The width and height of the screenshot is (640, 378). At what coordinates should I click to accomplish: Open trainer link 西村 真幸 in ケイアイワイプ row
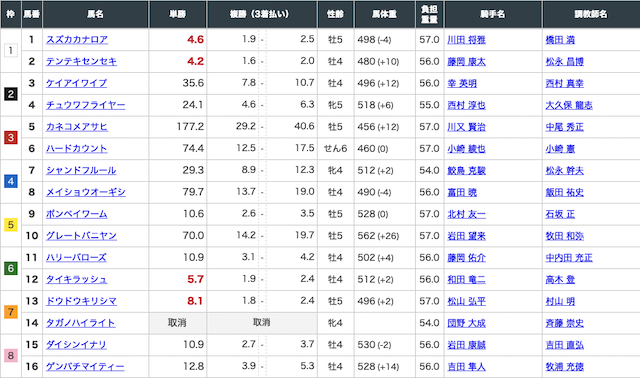pos(564,84)
